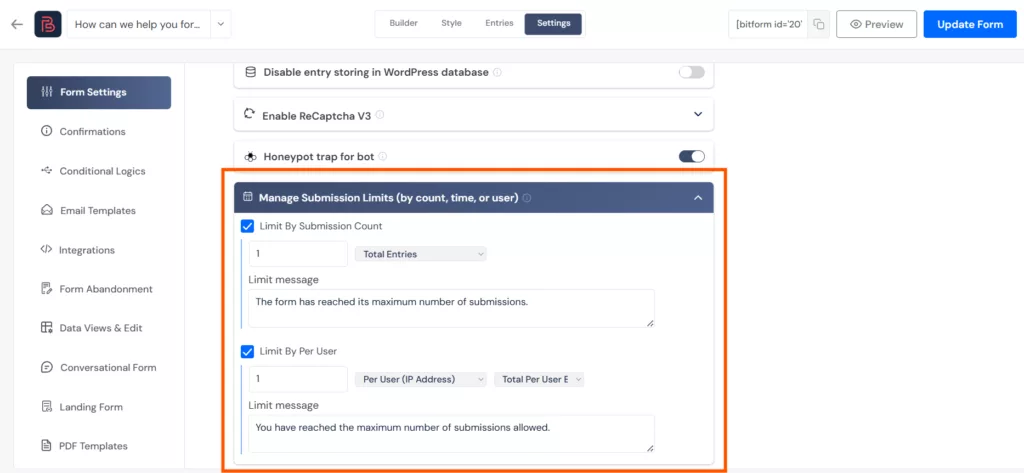Open the Total Entries dropdown
1024x473 pixels.
pyautogui.click(x=421, y=254)
